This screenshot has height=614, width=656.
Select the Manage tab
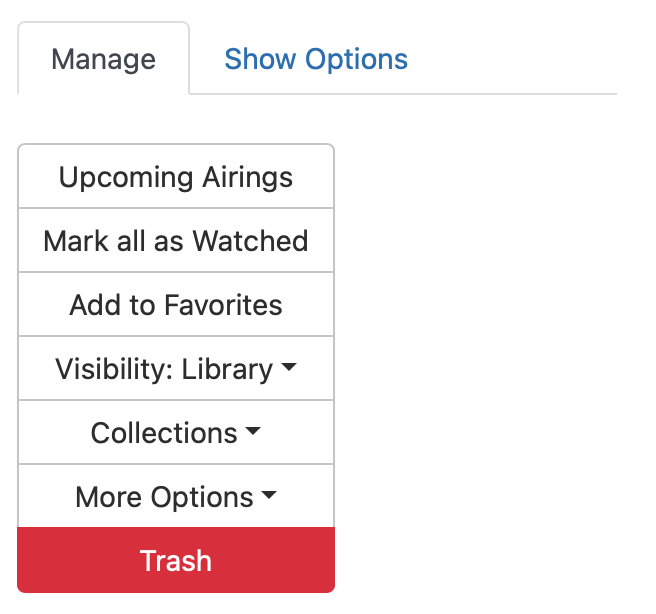pos(103,59)
